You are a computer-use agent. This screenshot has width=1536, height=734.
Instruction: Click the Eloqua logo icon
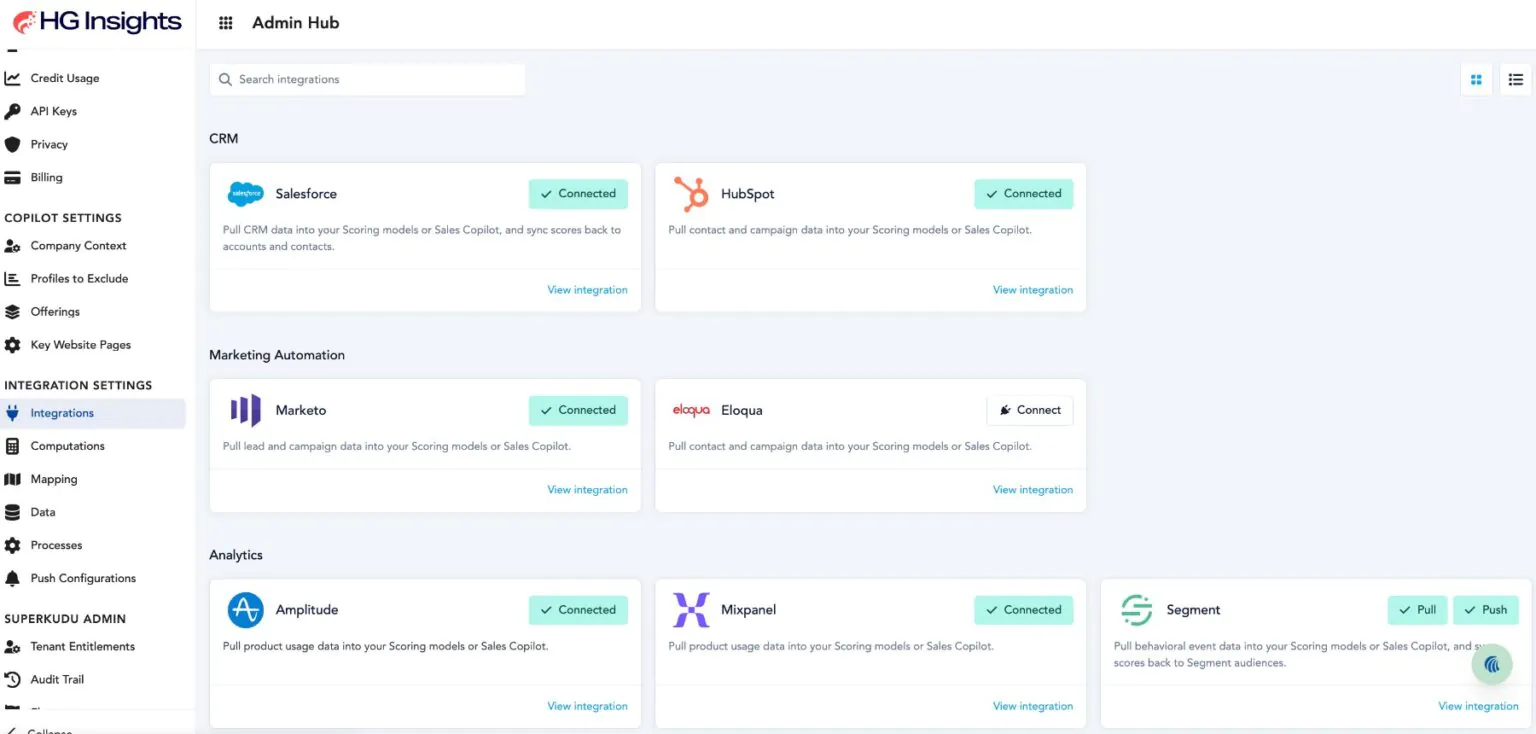point(691,410)
